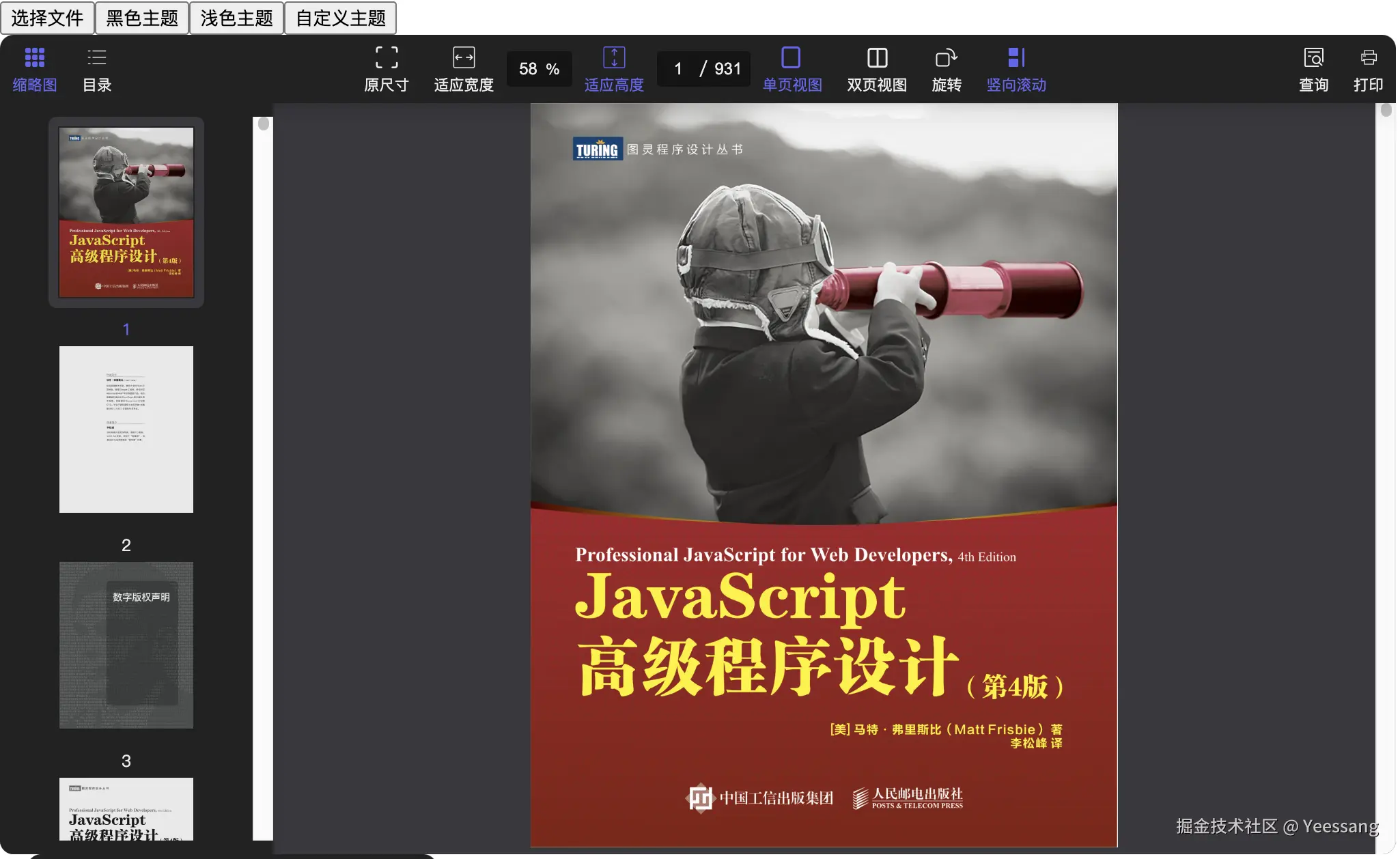The height and width of the screenshot is (859, 1400).
Task: Click 选择文件 to pick a file
Action: pyautogui.click(x=48, y=18)
